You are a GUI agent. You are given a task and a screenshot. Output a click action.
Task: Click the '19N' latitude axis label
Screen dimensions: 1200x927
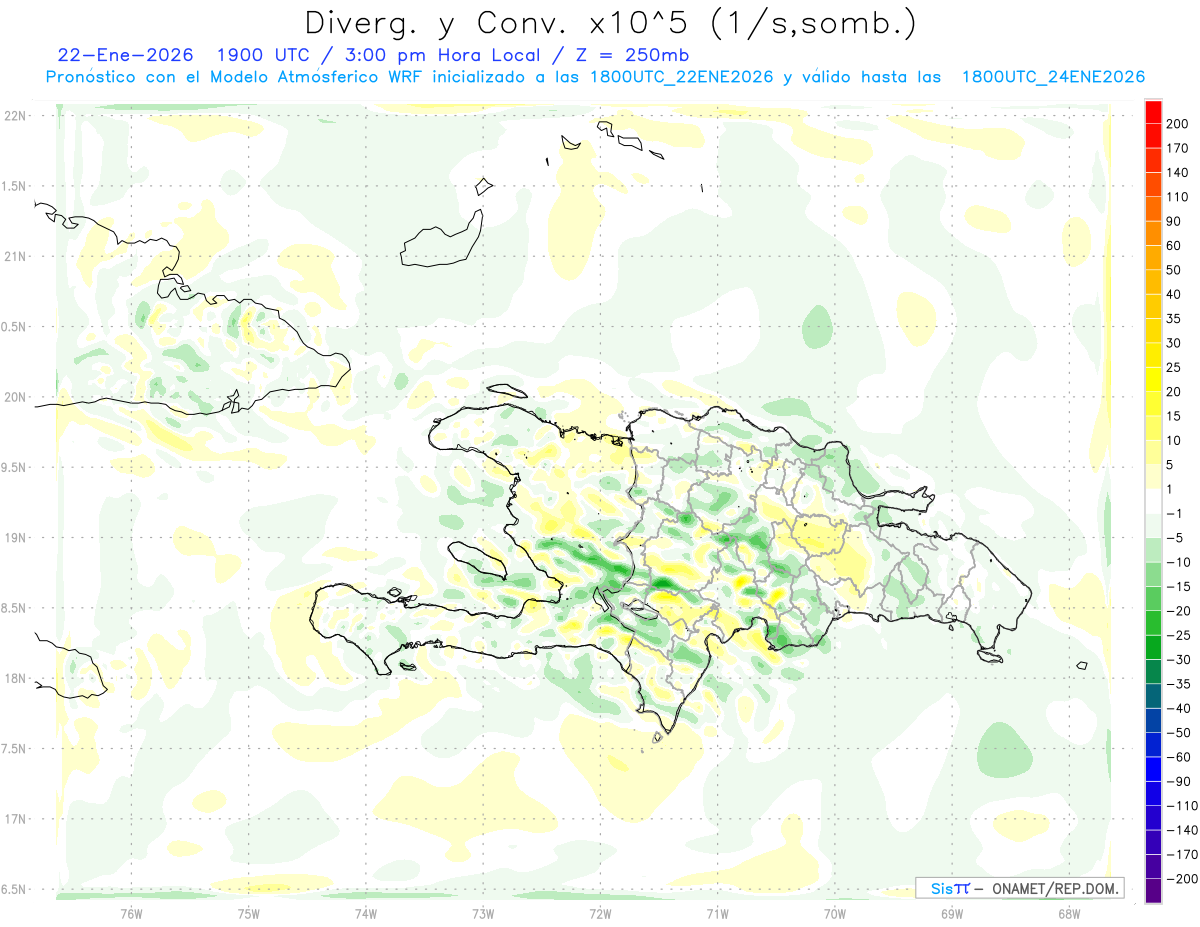[x=14, y=538]
